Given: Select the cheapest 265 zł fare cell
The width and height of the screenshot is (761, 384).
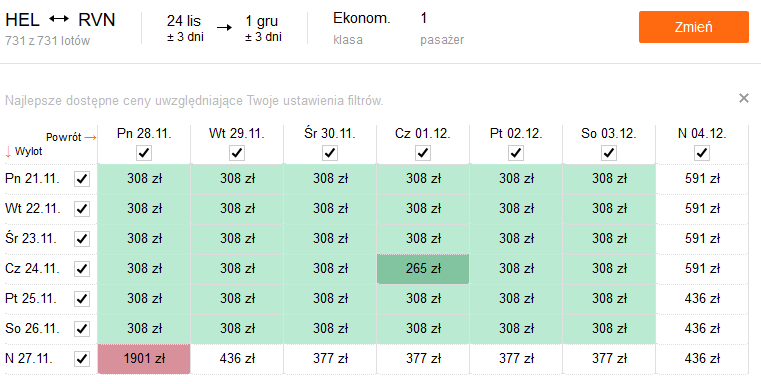Looking at the screenshot, I should (423, 268).
